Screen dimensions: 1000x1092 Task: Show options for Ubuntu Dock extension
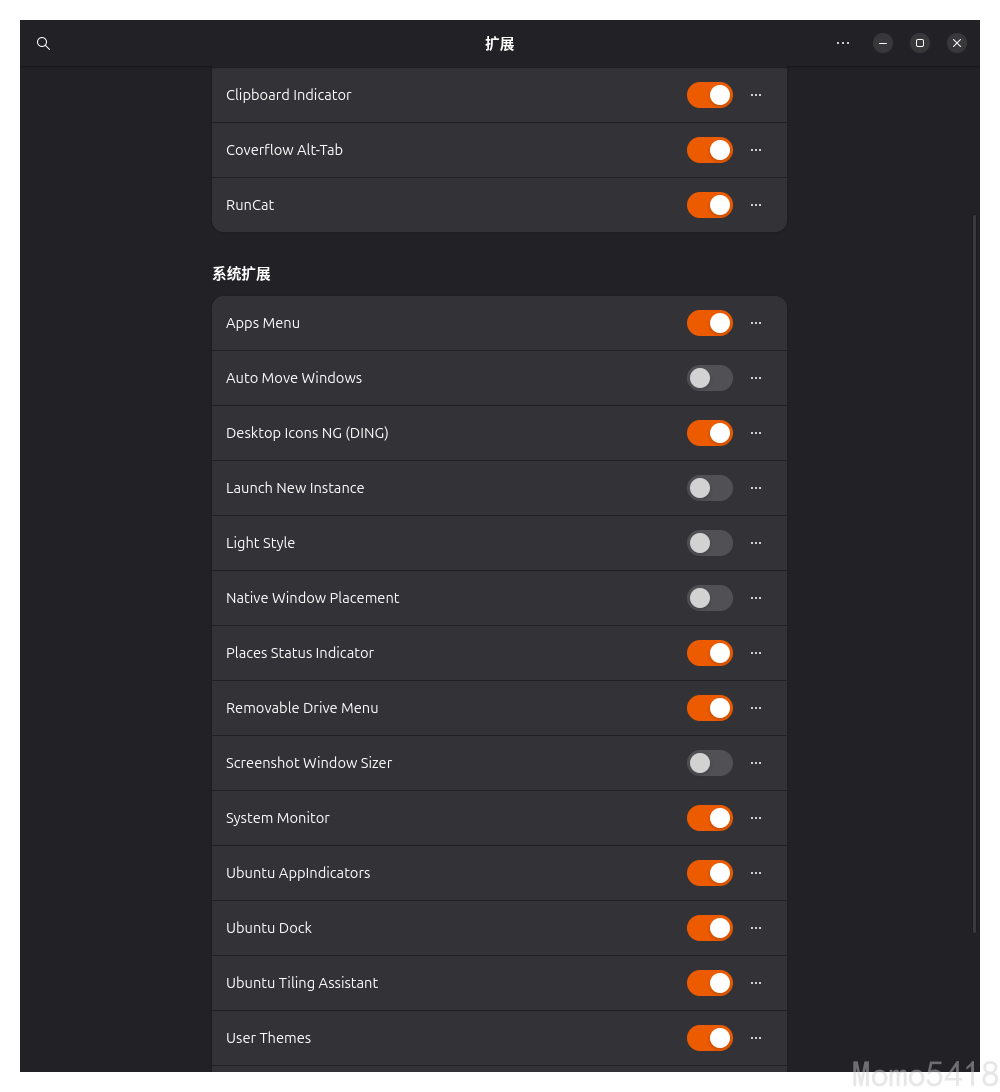tap(756, 928)
